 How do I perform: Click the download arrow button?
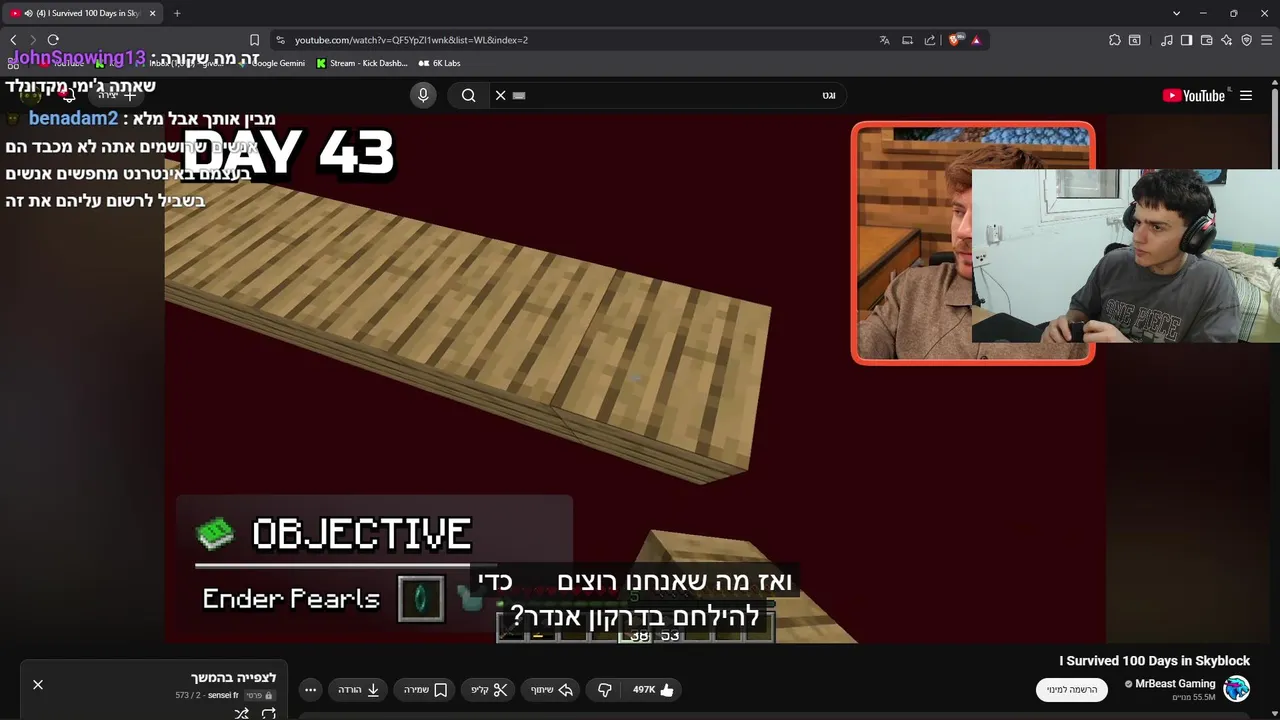pyautogui.click(x=359, y=690)
